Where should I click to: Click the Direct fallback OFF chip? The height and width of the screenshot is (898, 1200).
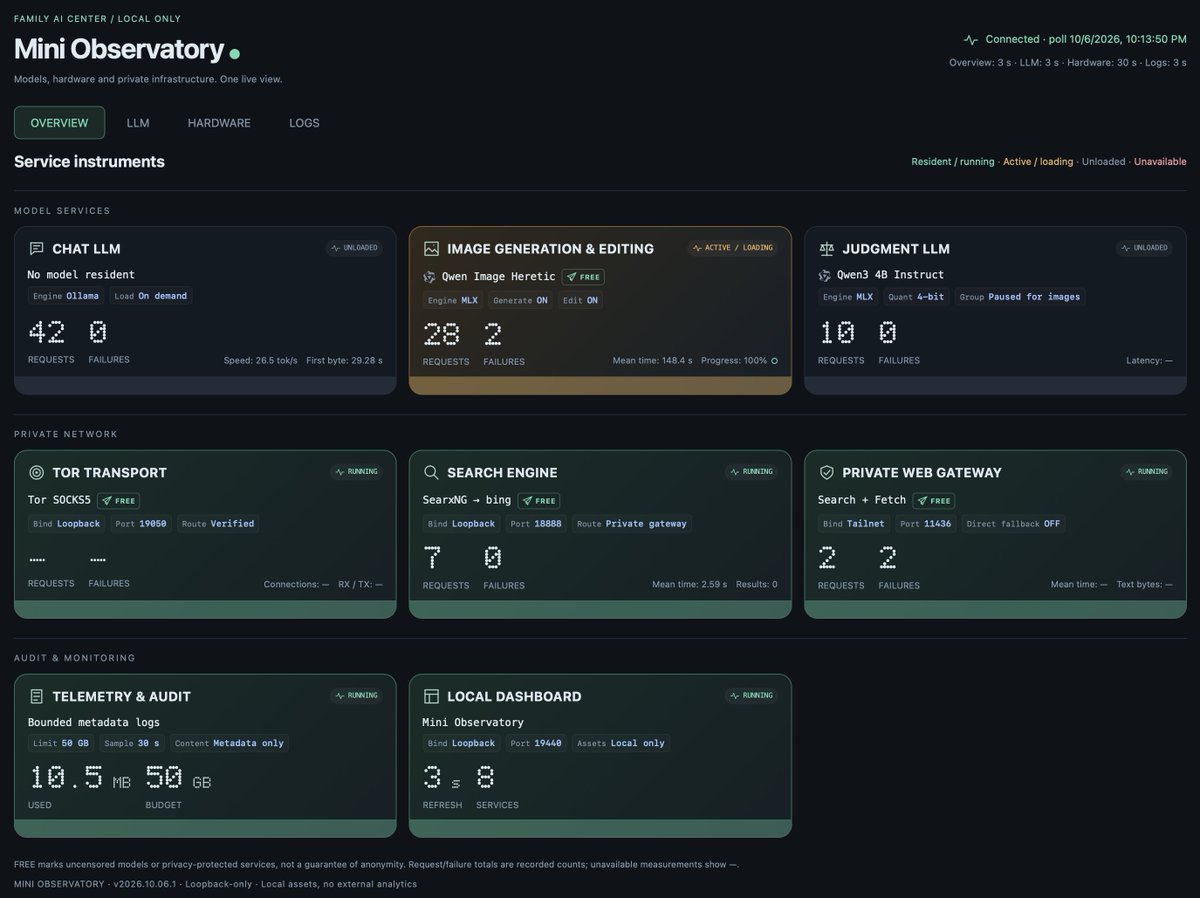[x=1013, y=524]
